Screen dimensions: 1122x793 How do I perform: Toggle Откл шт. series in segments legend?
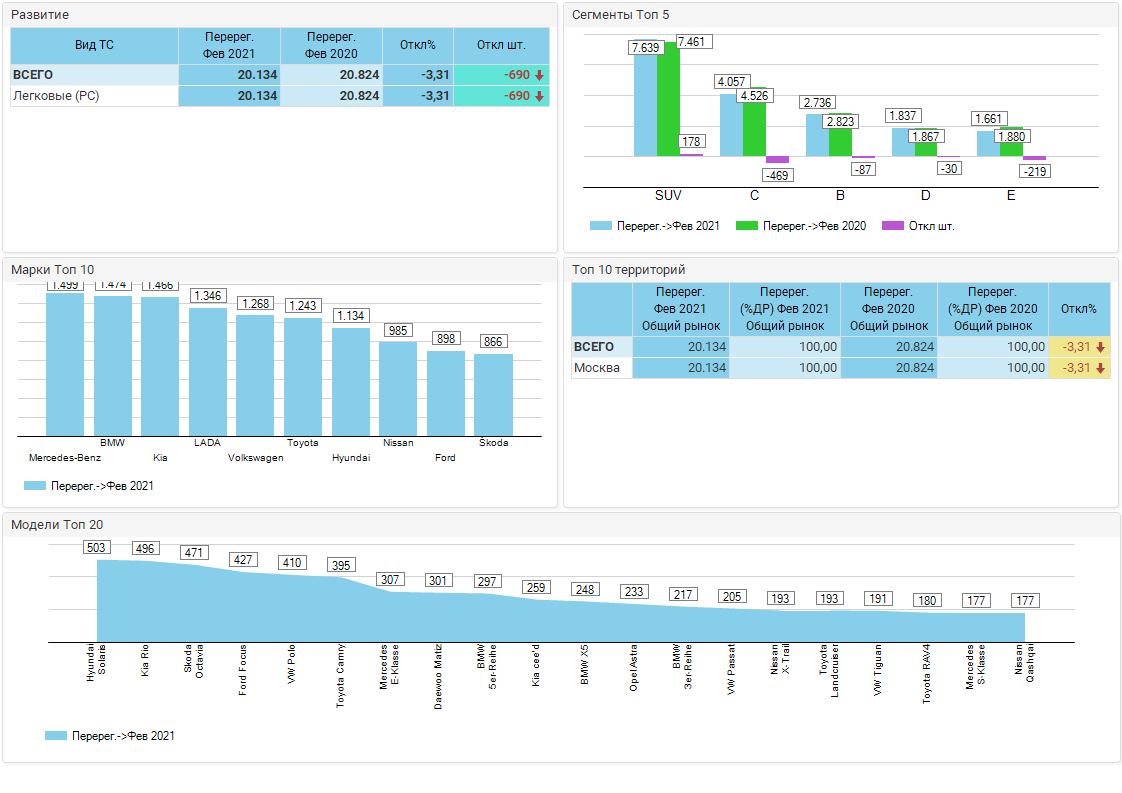(x=931, y=226)
